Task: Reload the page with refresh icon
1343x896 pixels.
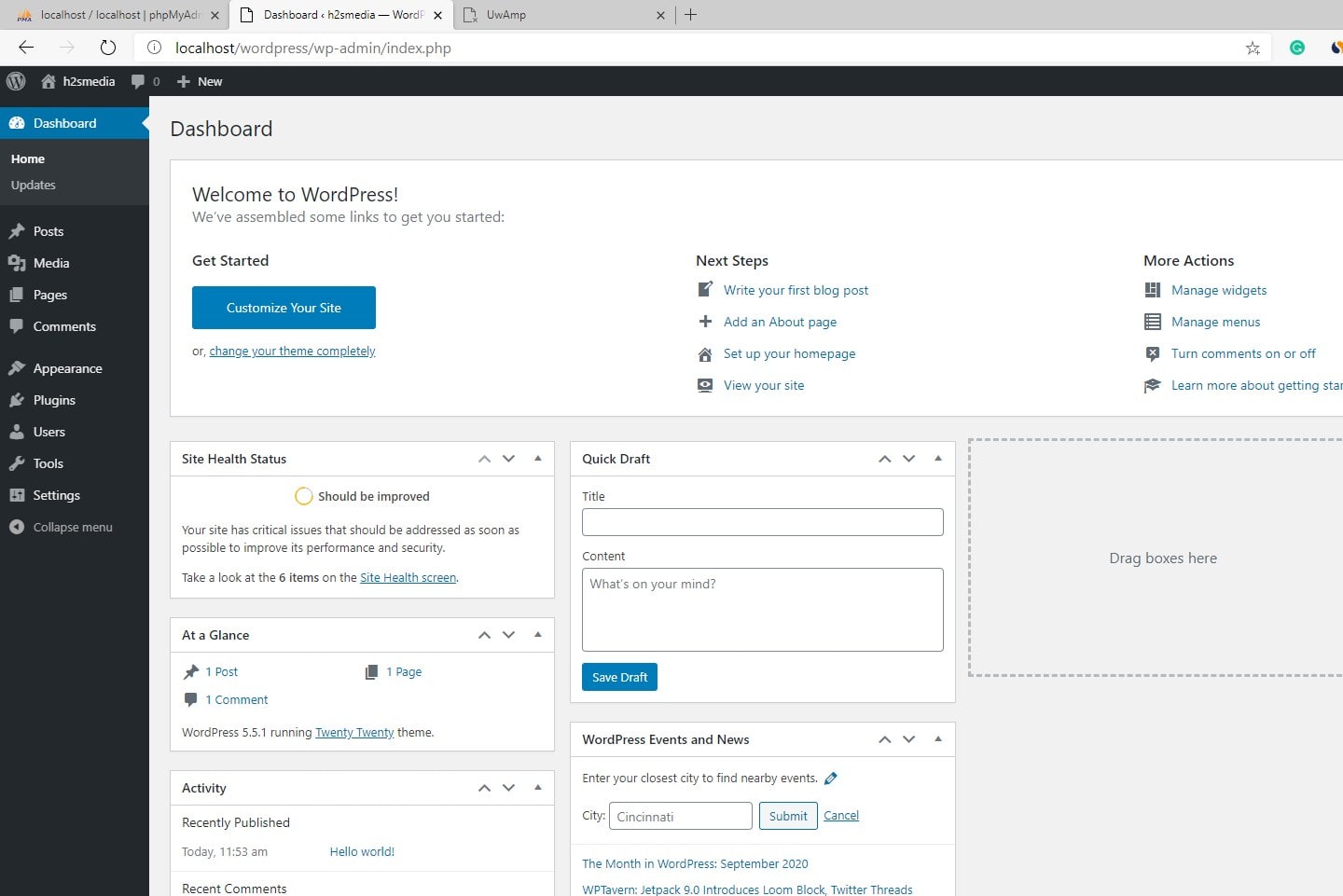Action: point(108,48)
